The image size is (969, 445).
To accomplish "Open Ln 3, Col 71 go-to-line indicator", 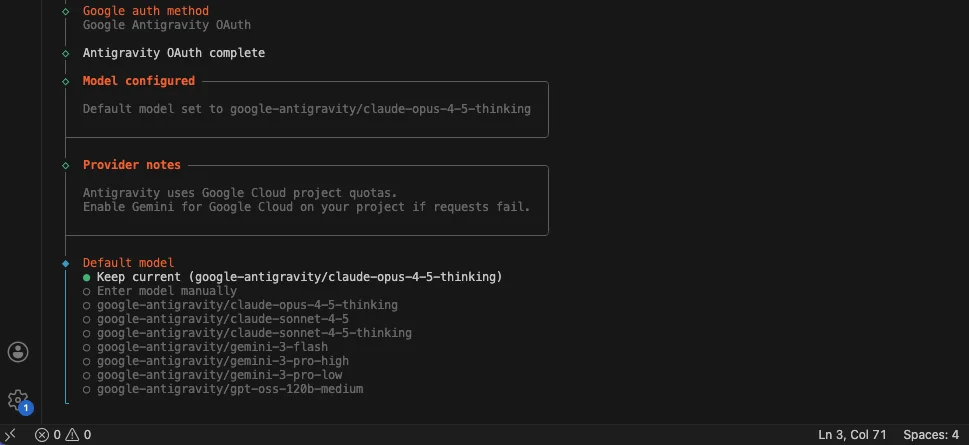I will pos(852,434).
